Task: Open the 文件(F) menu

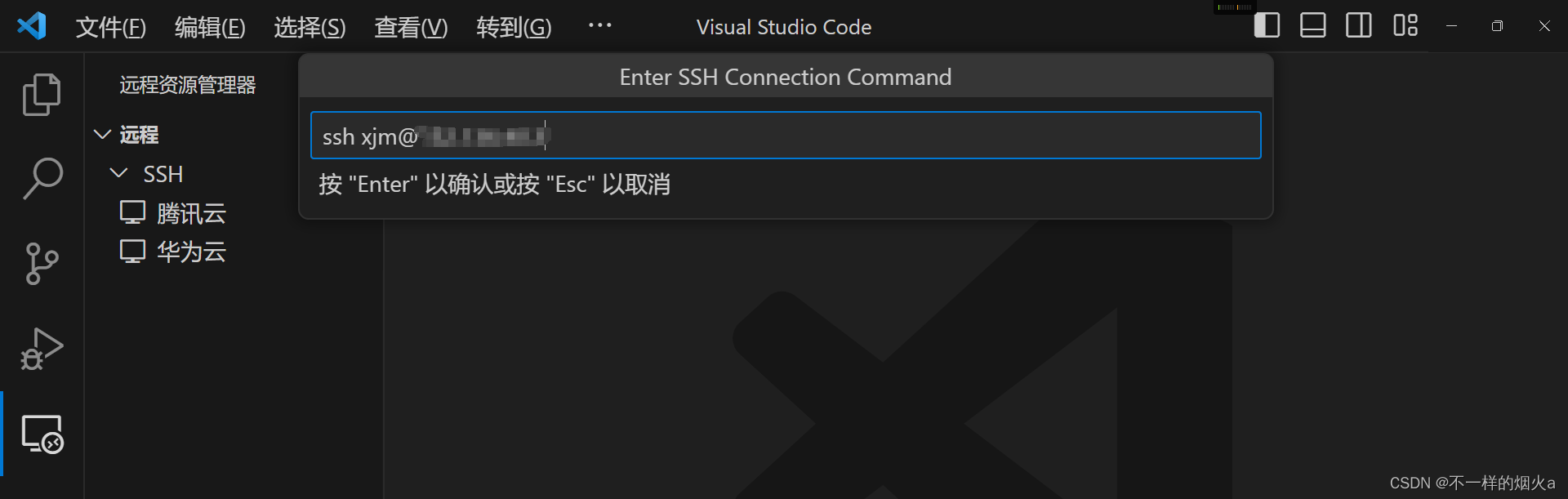Action: (x=111, y=27)
